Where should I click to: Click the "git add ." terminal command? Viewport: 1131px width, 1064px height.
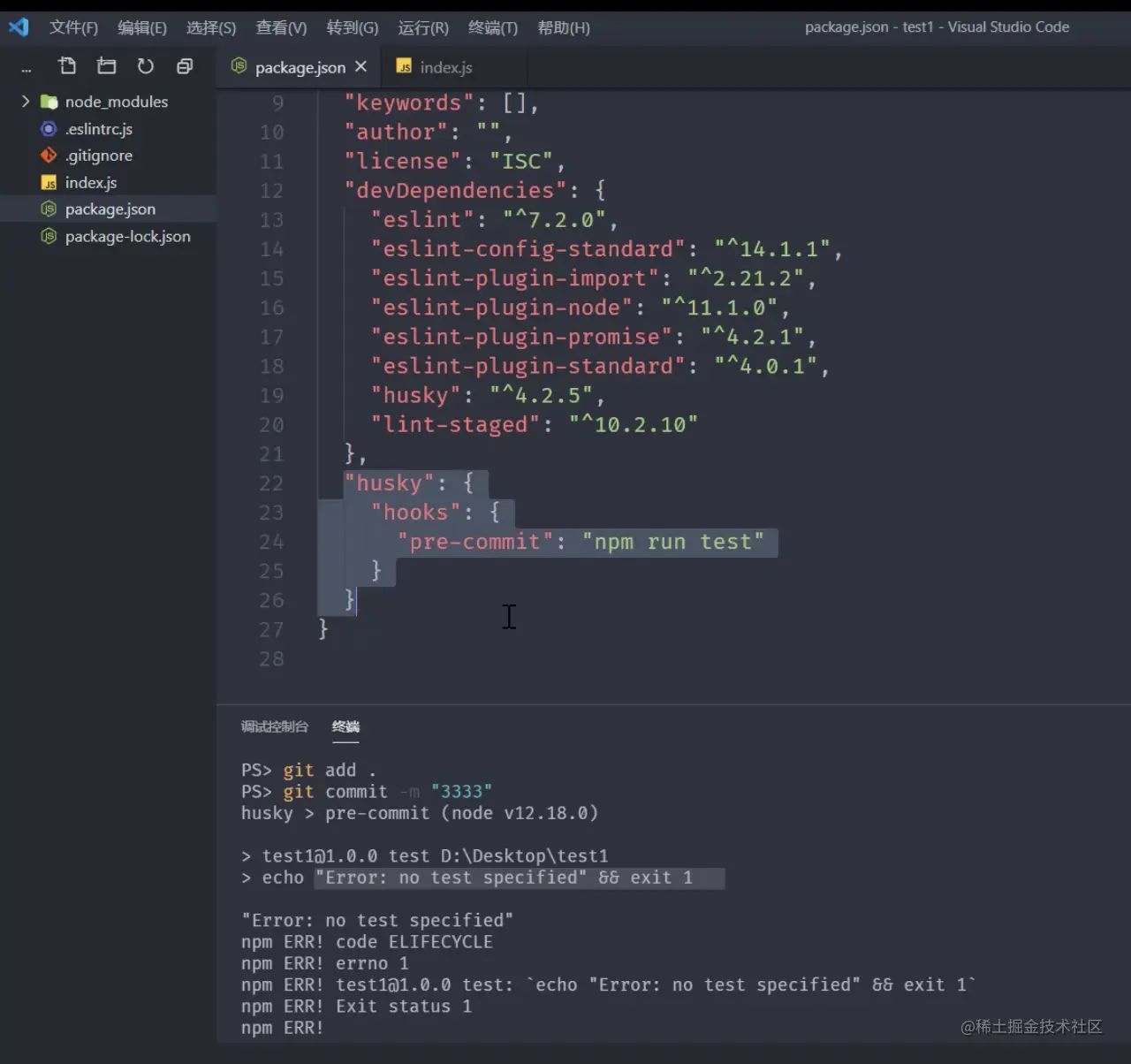point(330,771)
